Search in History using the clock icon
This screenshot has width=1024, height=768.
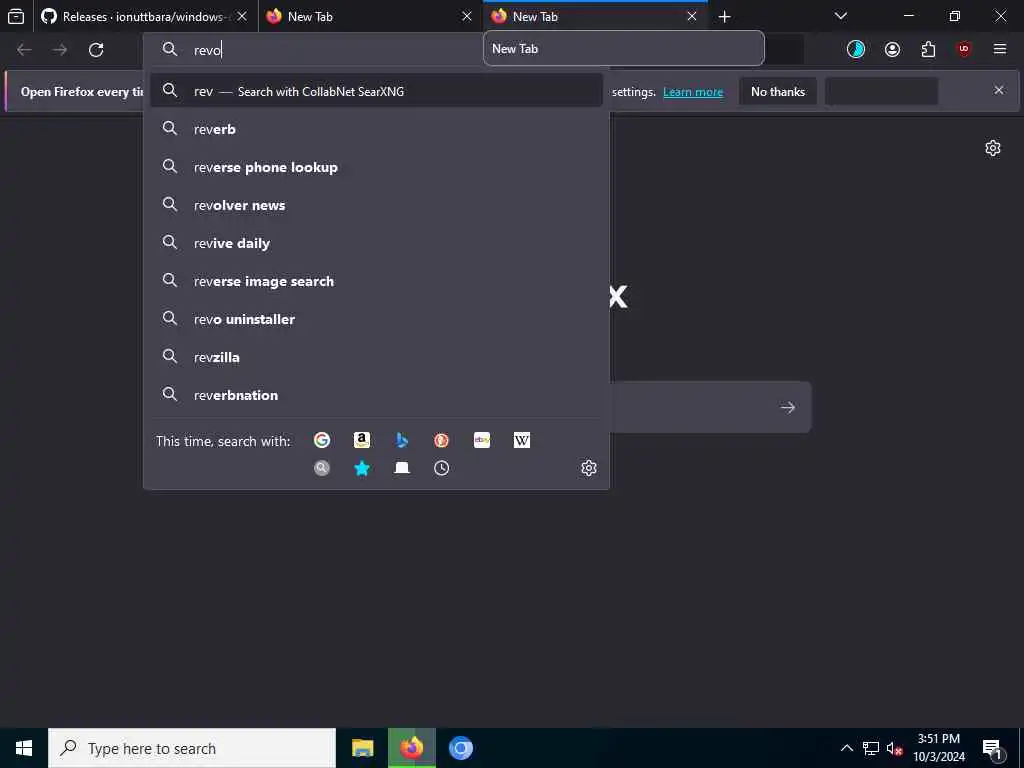pos(441,468)
